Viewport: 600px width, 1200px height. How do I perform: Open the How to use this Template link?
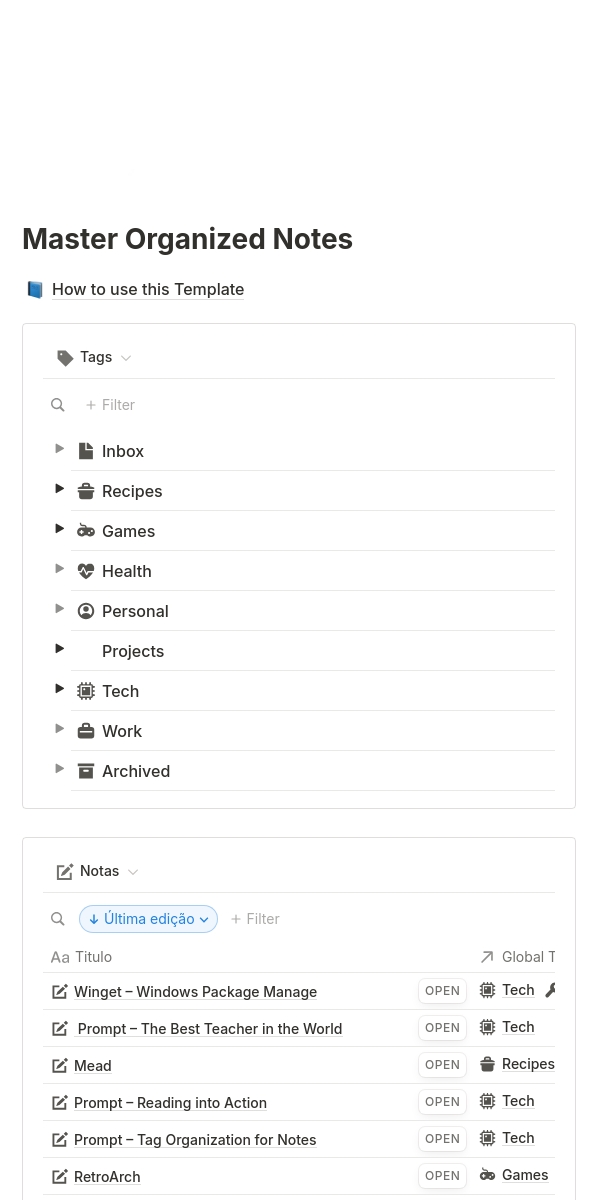(148, 290)
